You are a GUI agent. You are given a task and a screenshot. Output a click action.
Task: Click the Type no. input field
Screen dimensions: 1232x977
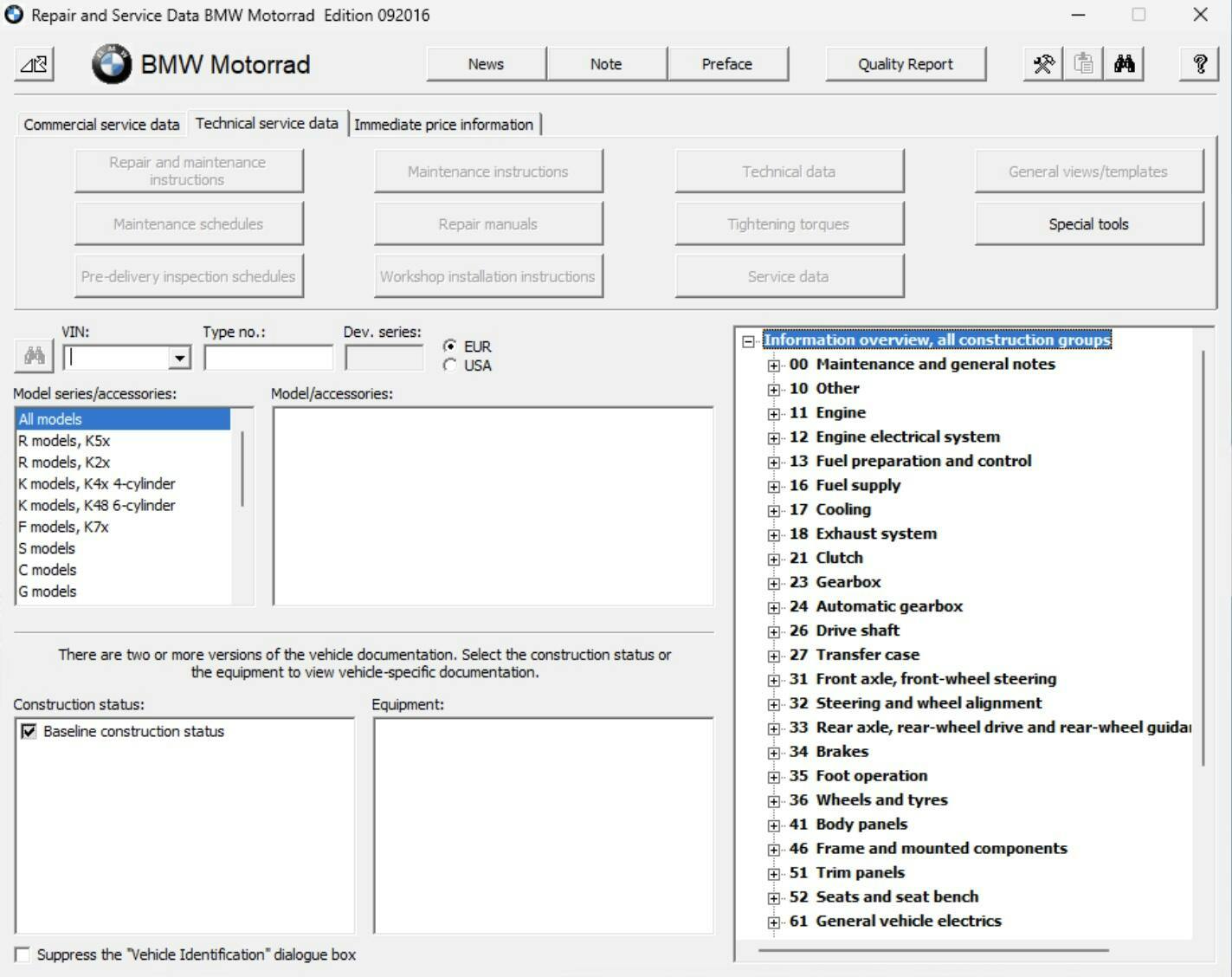point(268,357)
